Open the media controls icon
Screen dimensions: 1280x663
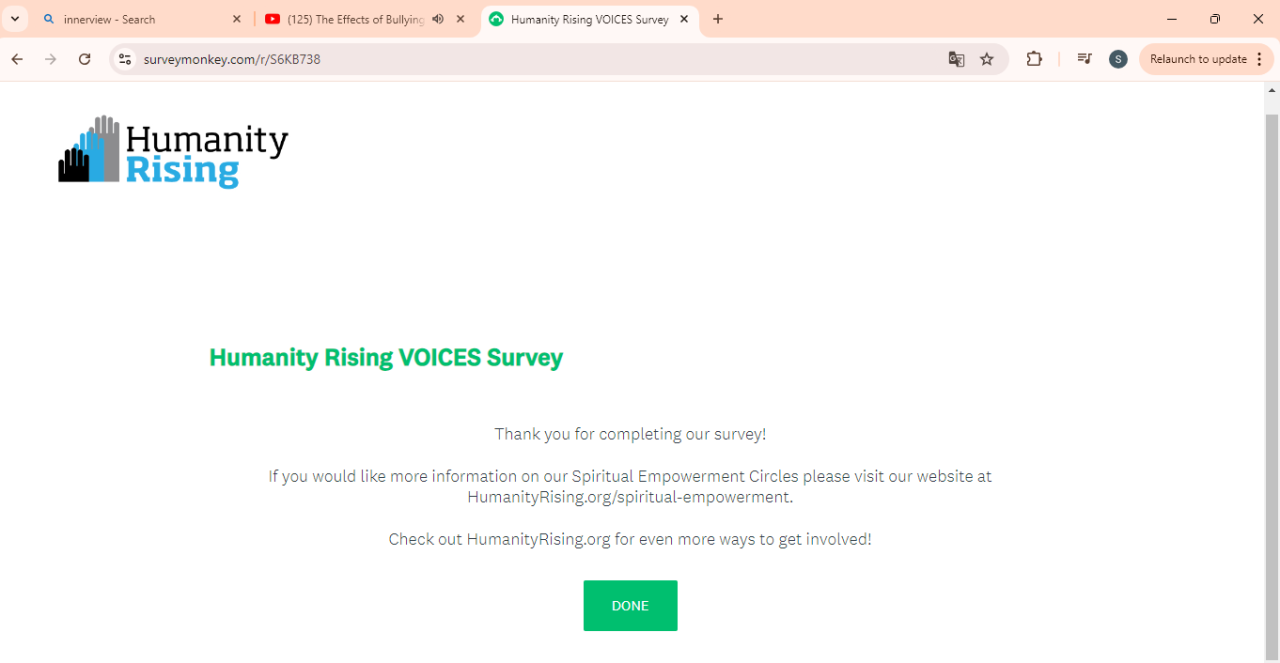click(1084, 59)
